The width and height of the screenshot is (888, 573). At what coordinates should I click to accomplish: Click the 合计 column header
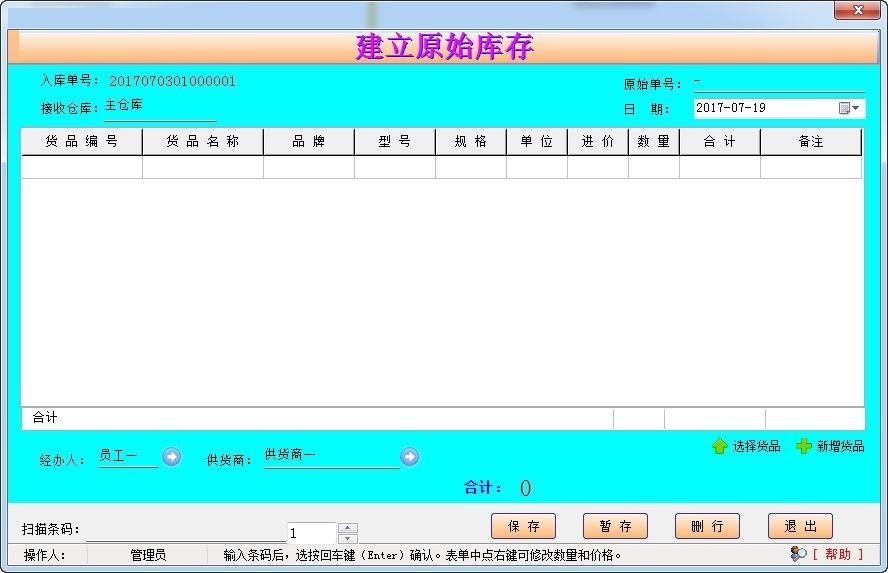(x=720, y=142)
